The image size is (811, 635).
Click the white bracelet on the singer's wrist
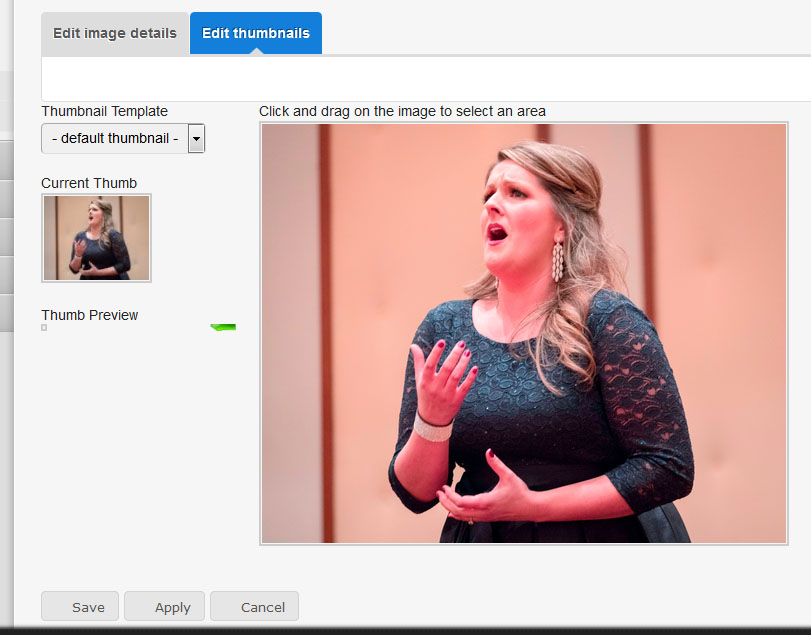[x=433, y=427]
